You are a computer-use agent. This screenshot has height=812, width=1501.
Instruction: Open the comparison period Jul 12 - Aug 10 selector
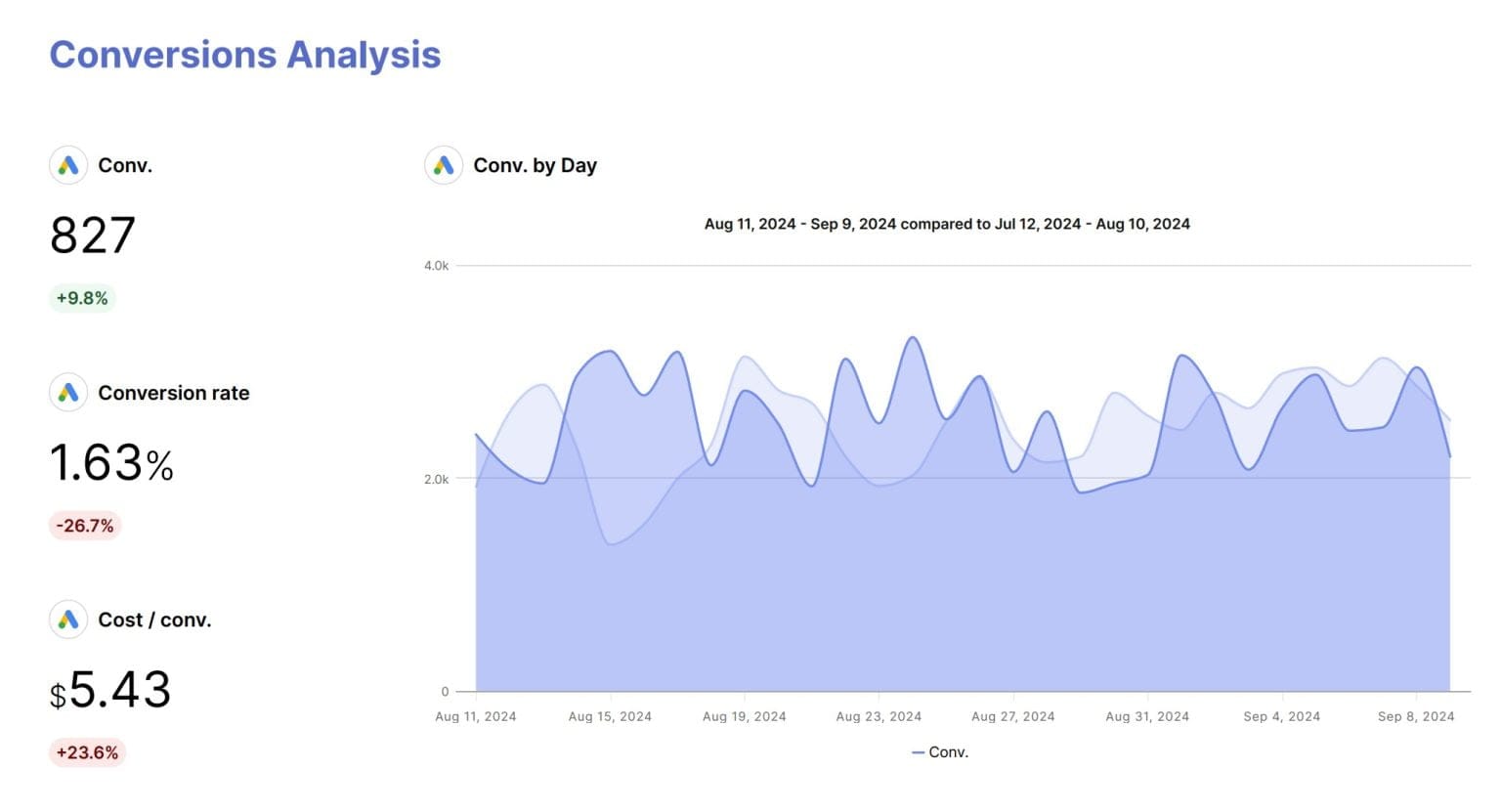[x=1094, y=224]
